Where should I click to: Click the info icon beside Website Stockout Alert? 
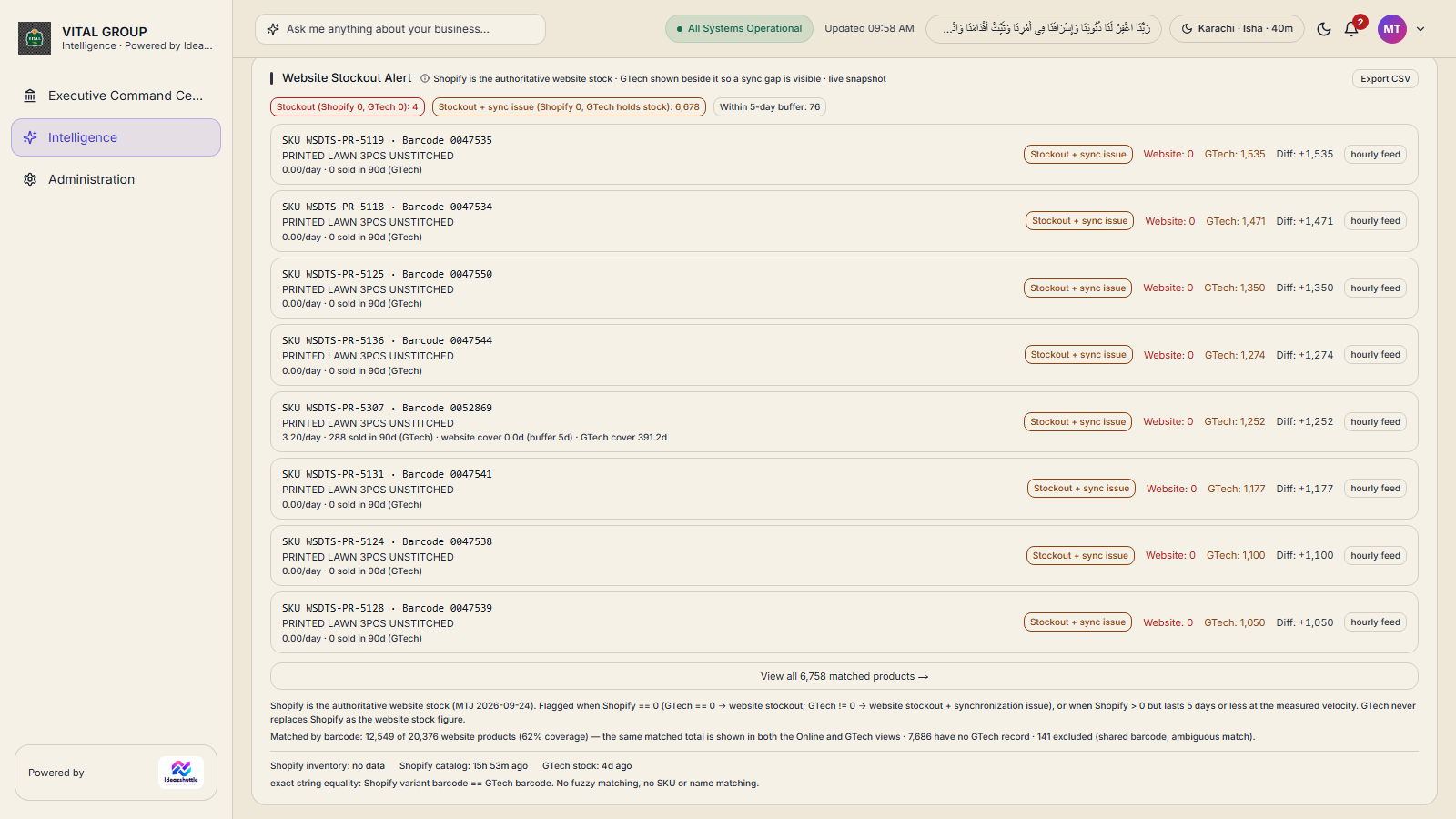[x=425, y=79]
